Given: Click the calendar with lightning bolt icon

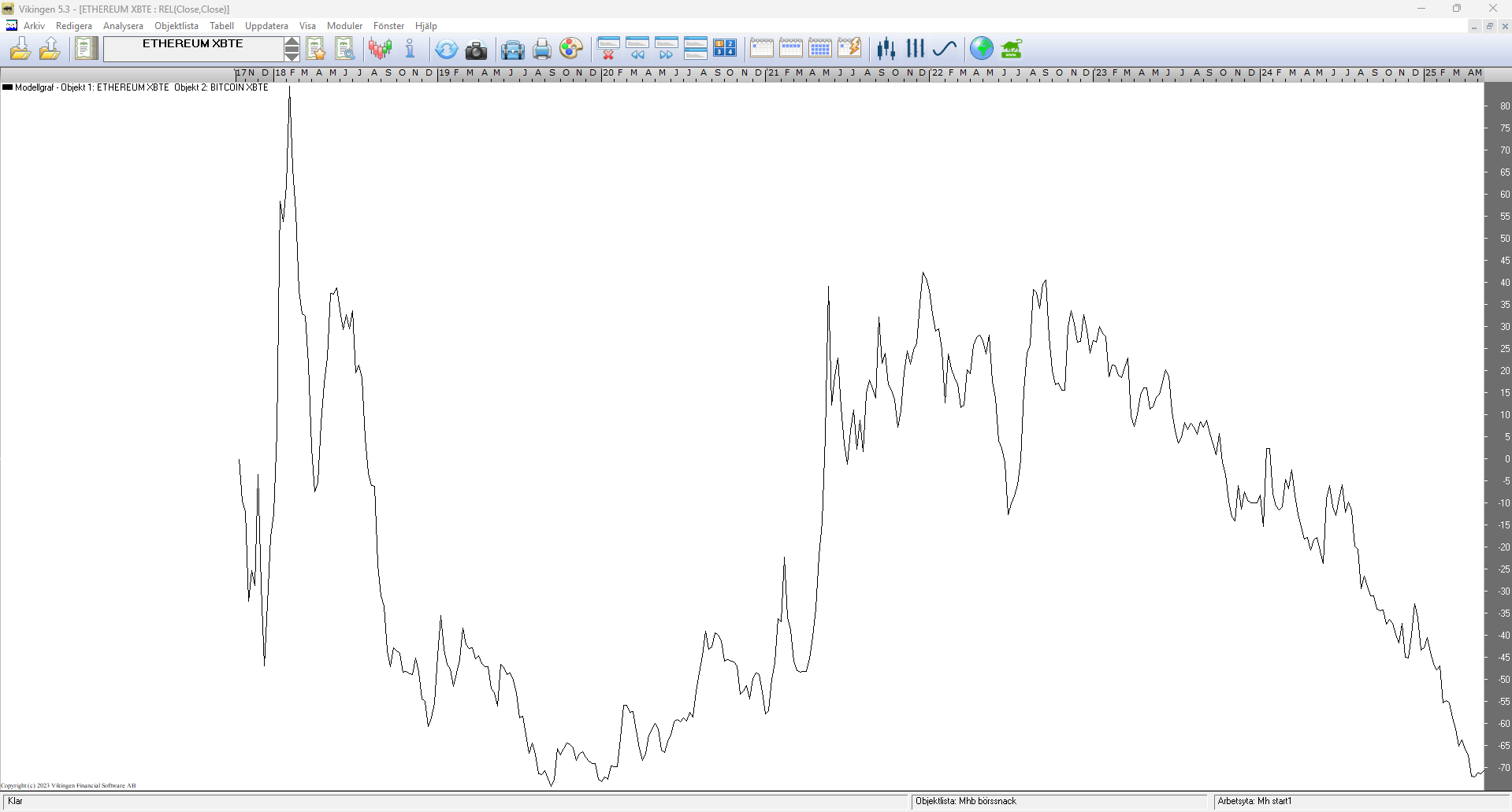Looking at the screenshot, I should tap(849, 49).
